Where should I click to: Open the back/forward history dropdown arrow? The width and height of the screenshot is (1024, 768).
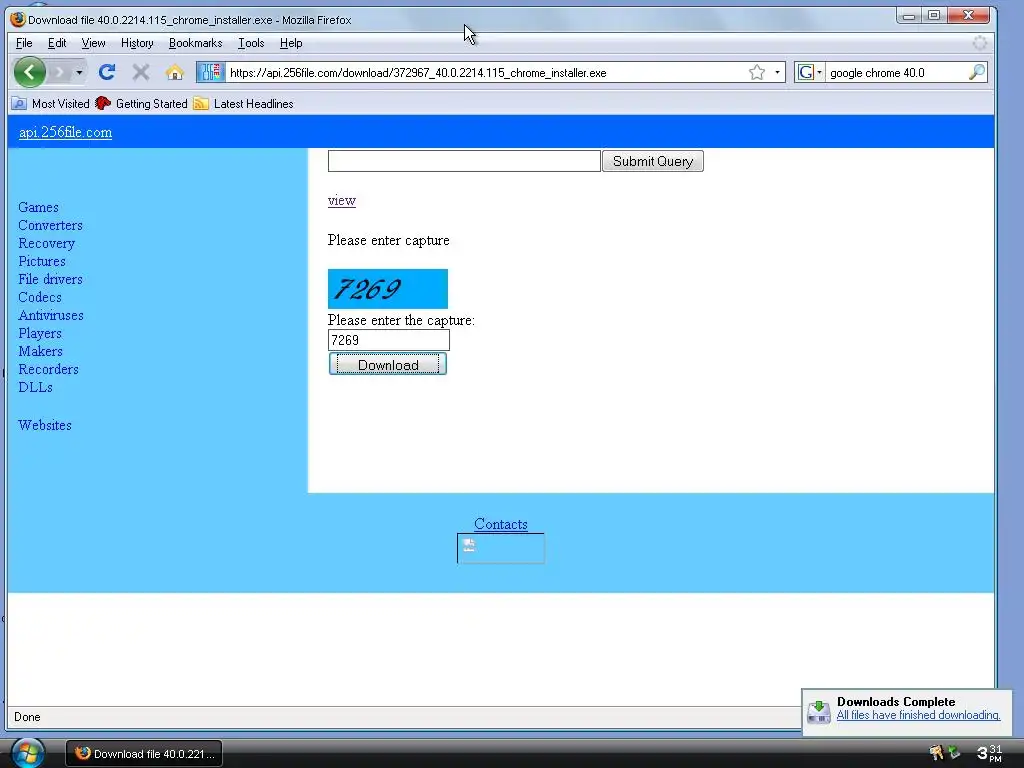pyautogui.click(x=79, y=72)
